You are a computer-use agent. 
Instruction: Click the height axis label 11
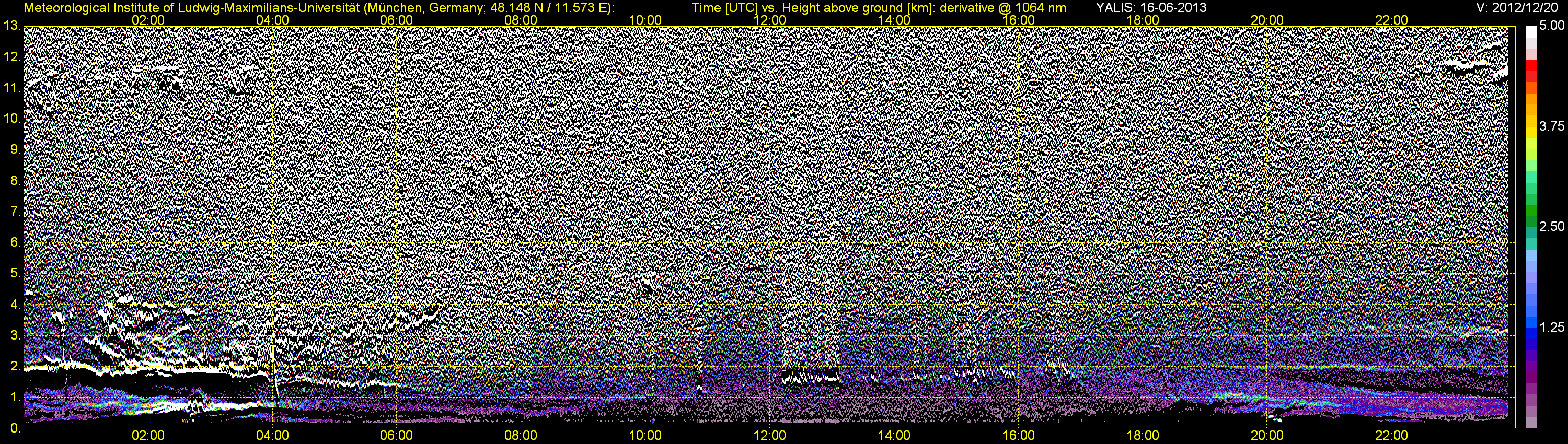11,88
